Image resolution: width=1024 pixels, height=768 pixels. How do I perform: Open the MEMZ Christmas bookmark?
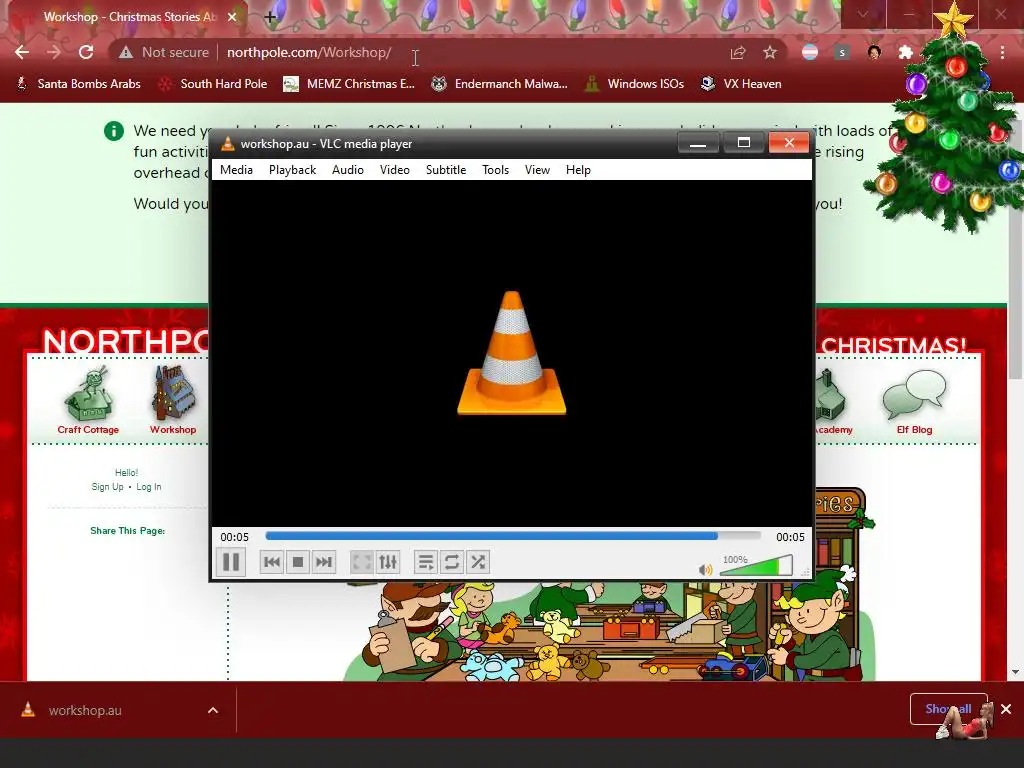[x=349, y=84]
